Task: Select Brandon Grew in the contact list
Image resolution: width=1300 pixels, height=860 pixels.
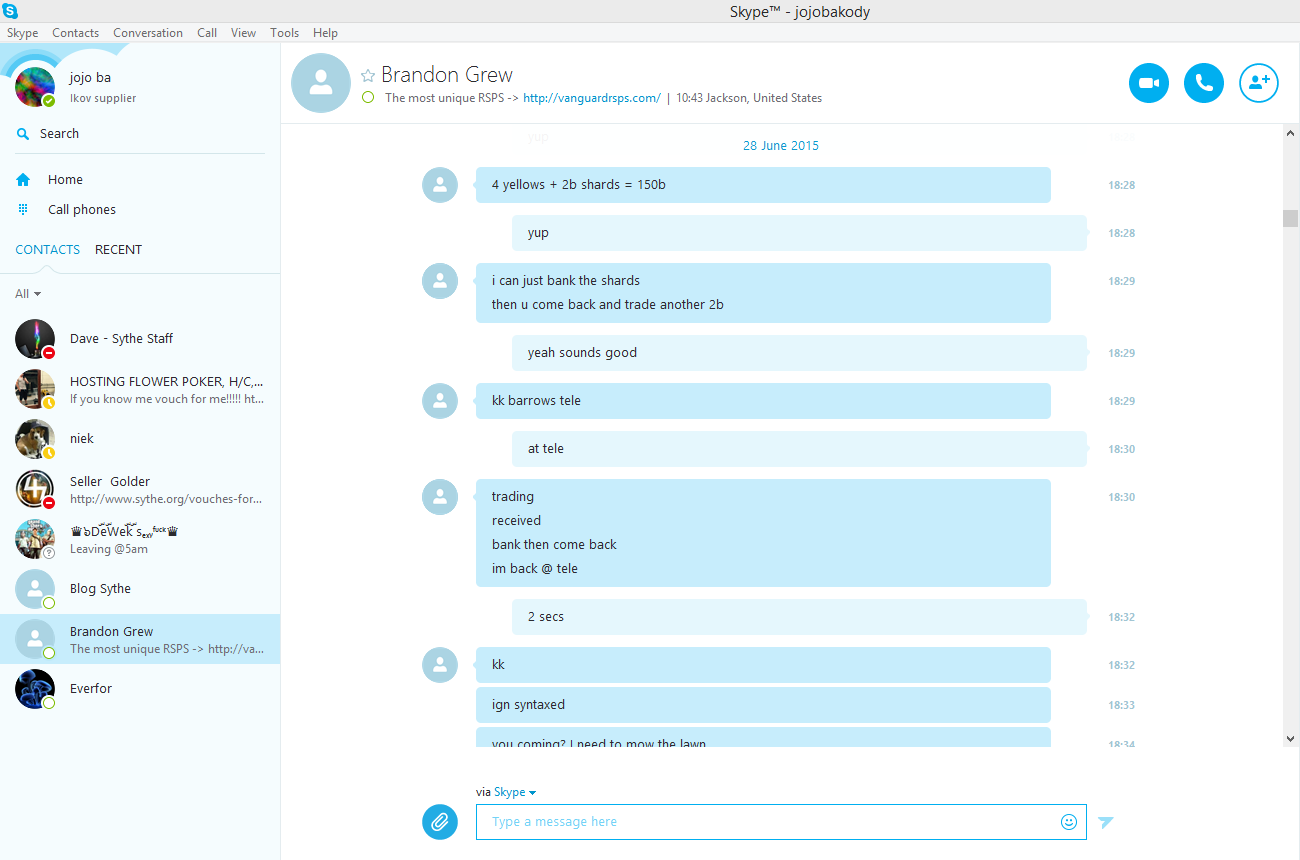Action: coord(140,639)
